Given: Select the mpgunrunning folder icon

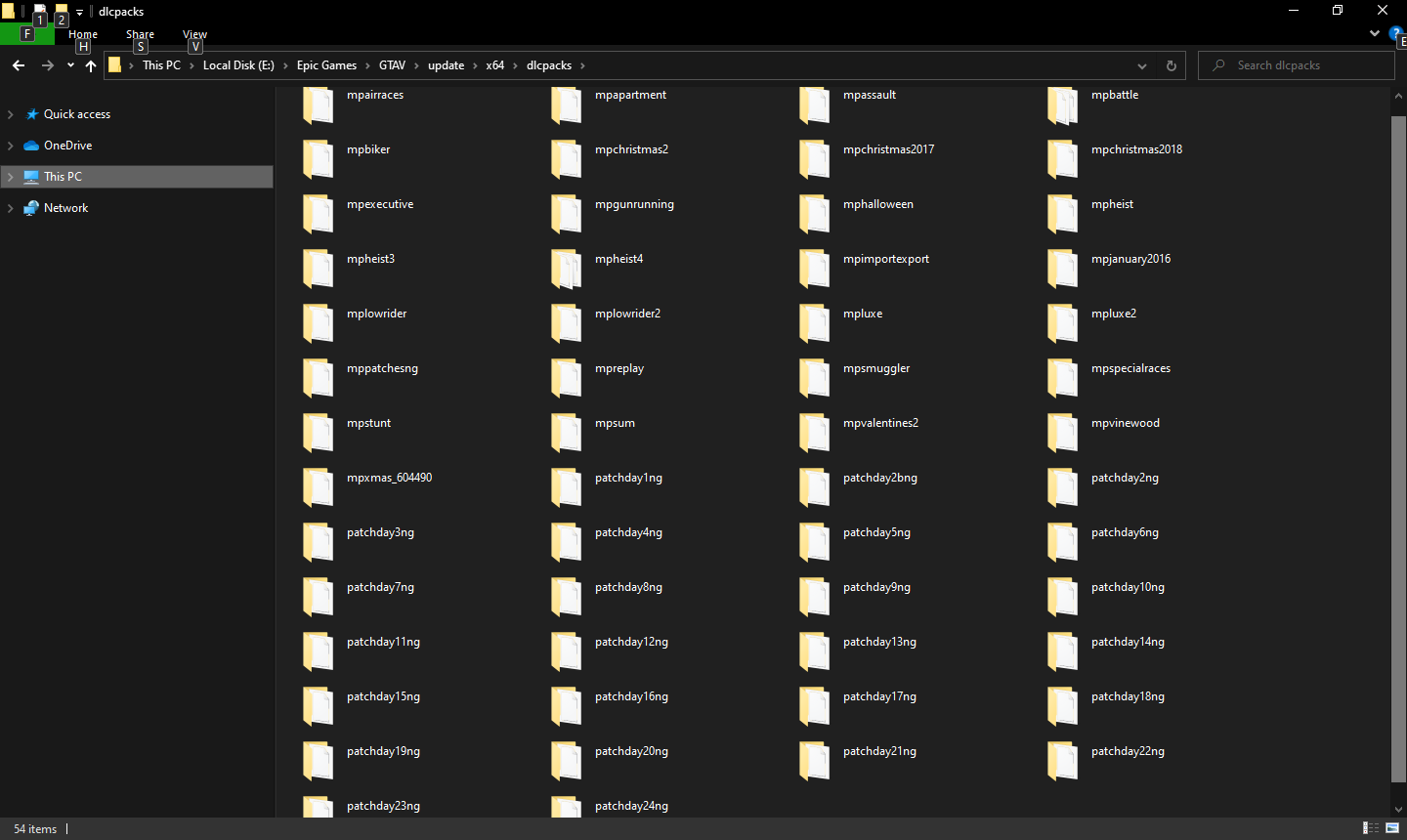Looking at the screenshot, I should point(566,213).
